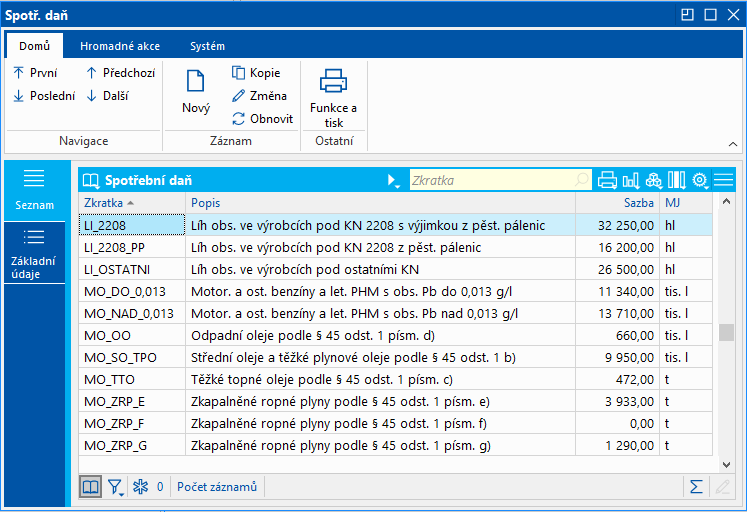Click the snowflake icon in the status bar
Screen dimensions: 747x512
coord(141,487)
